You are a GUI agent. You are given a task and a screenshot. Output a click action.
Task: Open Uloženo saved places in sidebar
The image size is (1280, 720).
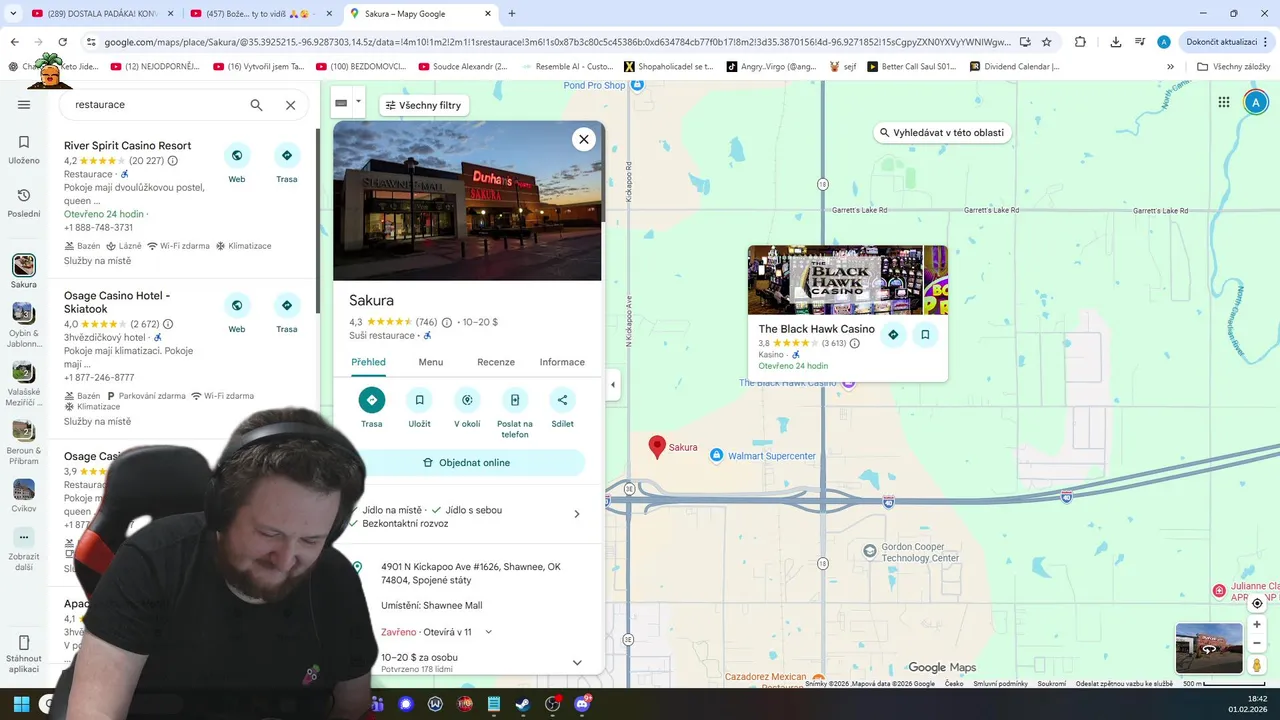click(24, 149)
